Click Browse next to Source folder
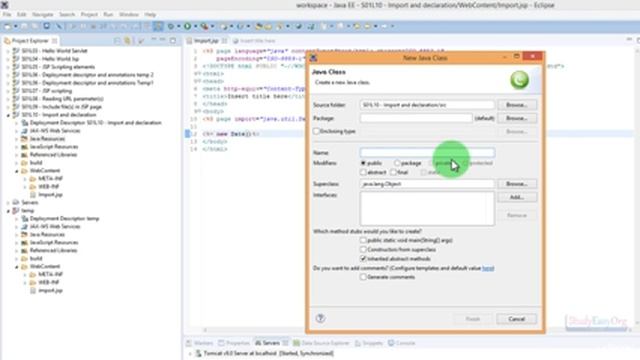This screenshot has width=640, height=360. tap(517, 105)
